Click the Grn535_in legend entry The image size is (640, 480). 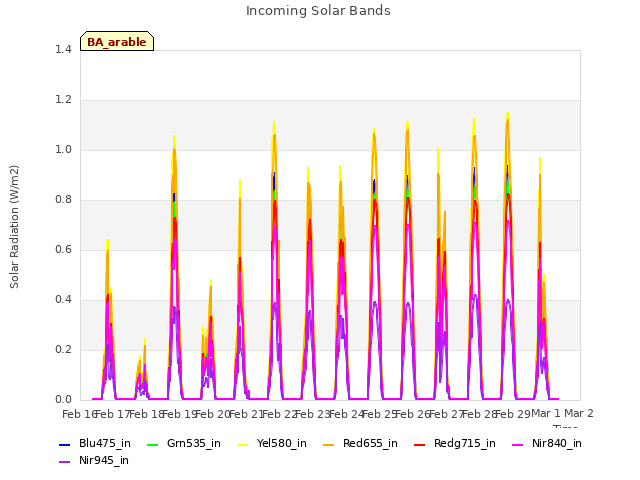pyautogui.click(x=184, y=444)
